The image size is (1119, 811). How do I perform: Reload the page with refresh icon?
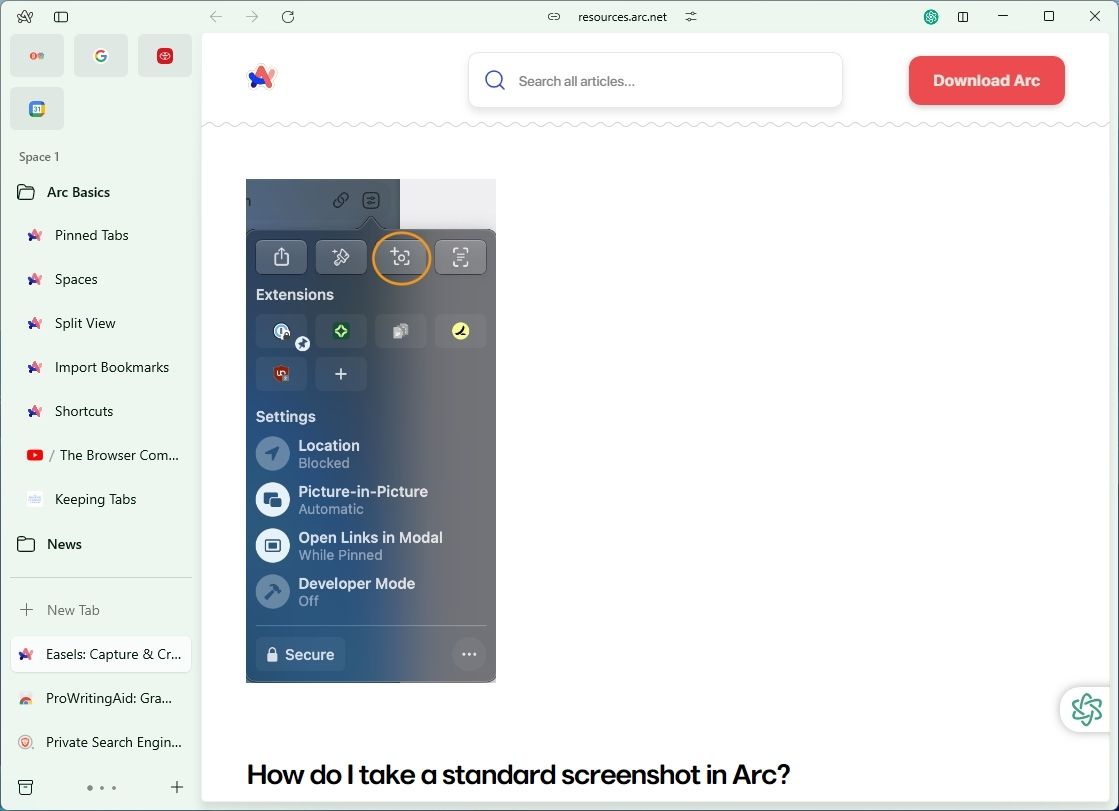[x=288, y=16]
